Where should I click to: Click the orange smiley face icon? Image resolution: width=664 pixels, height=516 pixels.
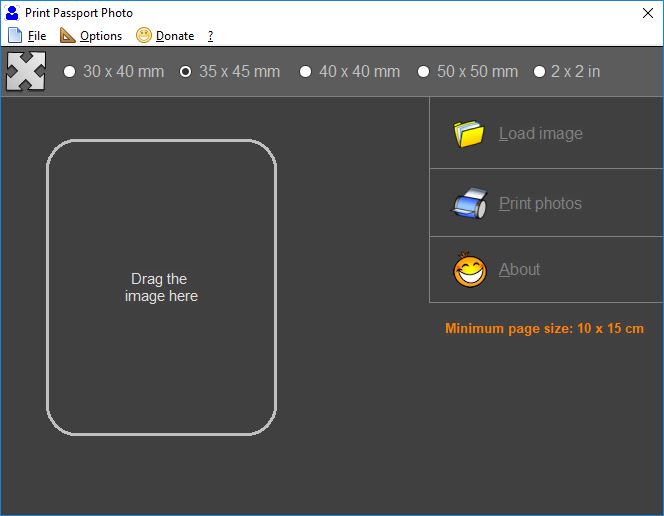pos(470,270)
